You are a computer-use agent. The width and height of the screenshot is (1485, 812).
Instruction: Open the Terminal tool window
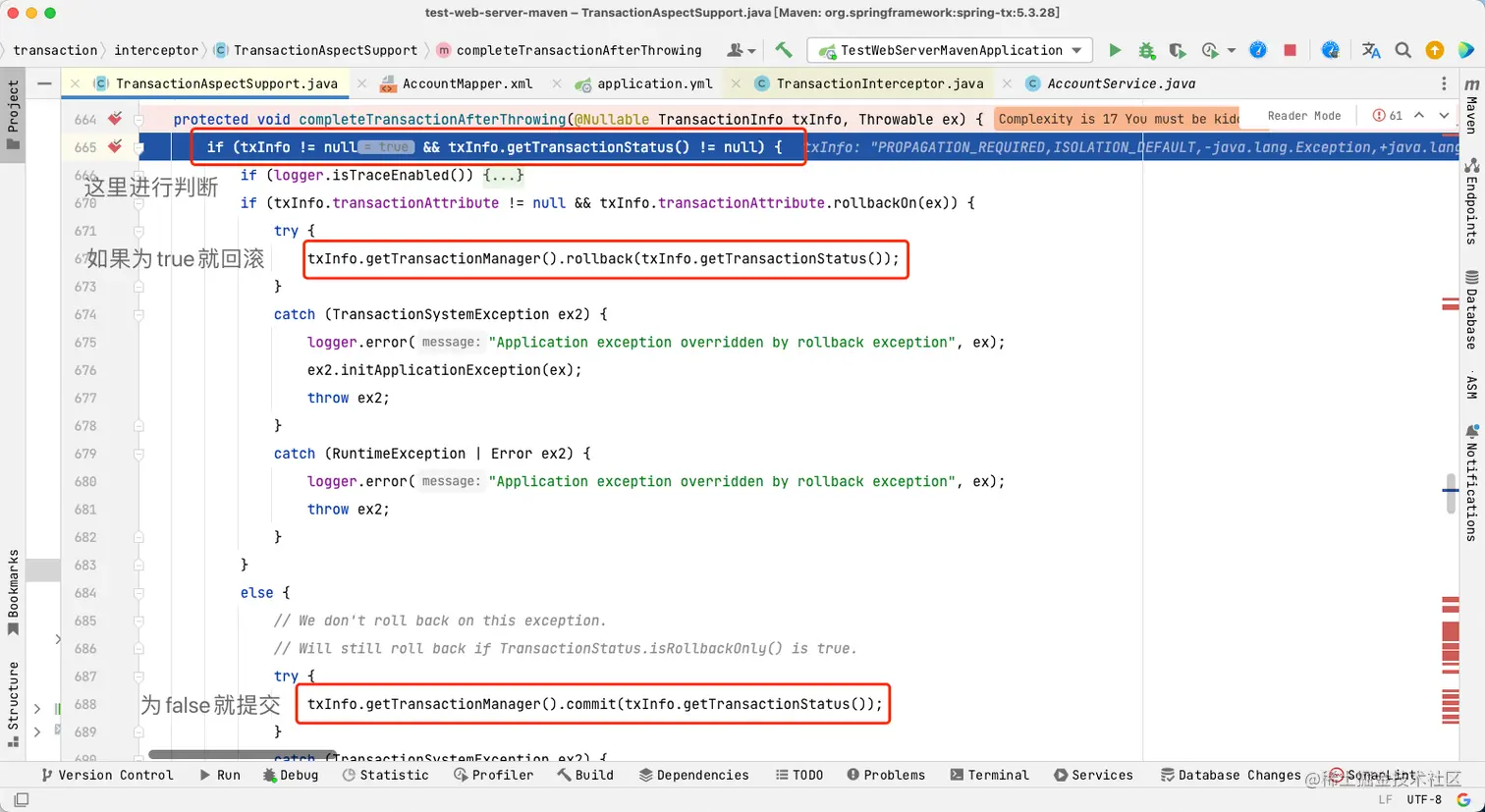pyautogui.click(x=989, y=775)
